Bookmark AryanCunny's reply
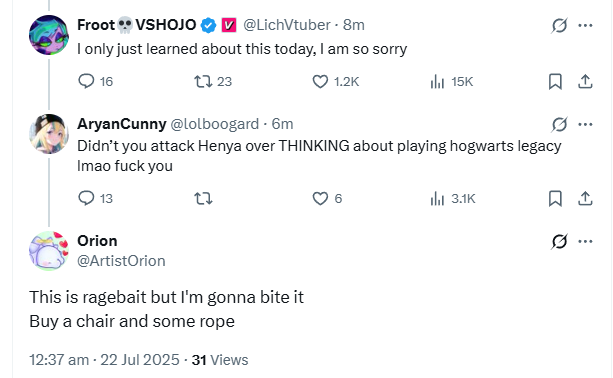This screenshot has width=613, height=378. (555, 198)
